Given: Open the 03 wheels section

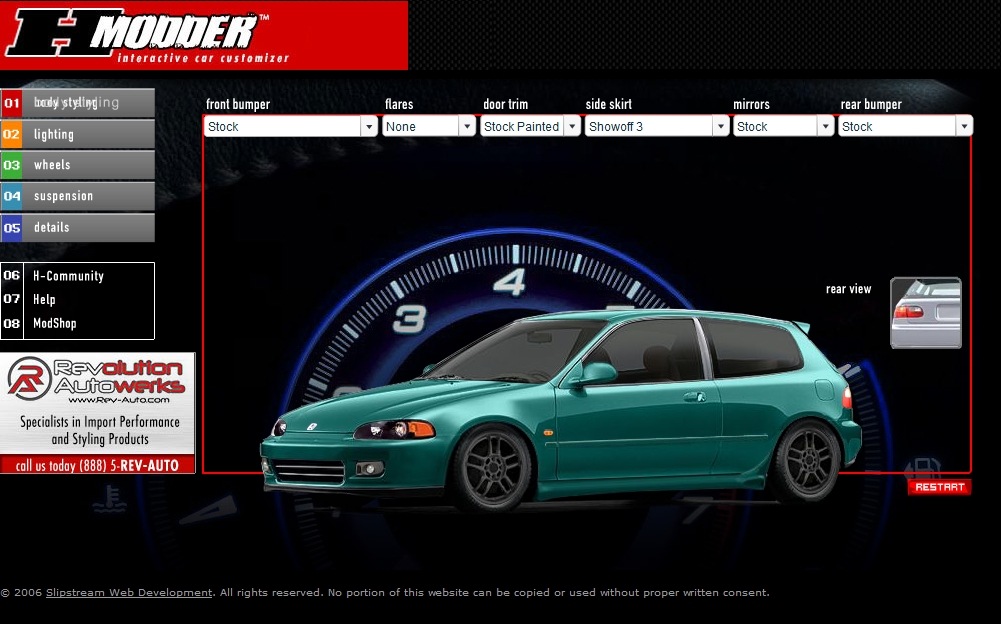Looking at the screenshot, I should (78, 165).
